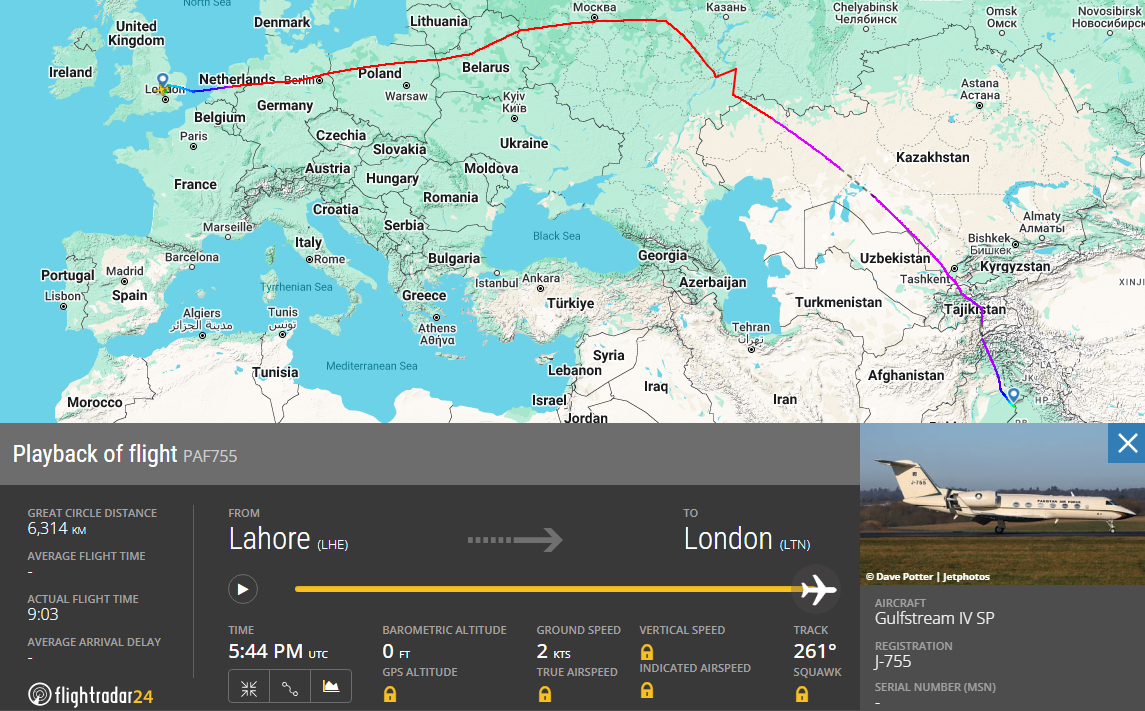
Task: Click the center-map icon below the time
Action: click(249, 688)
